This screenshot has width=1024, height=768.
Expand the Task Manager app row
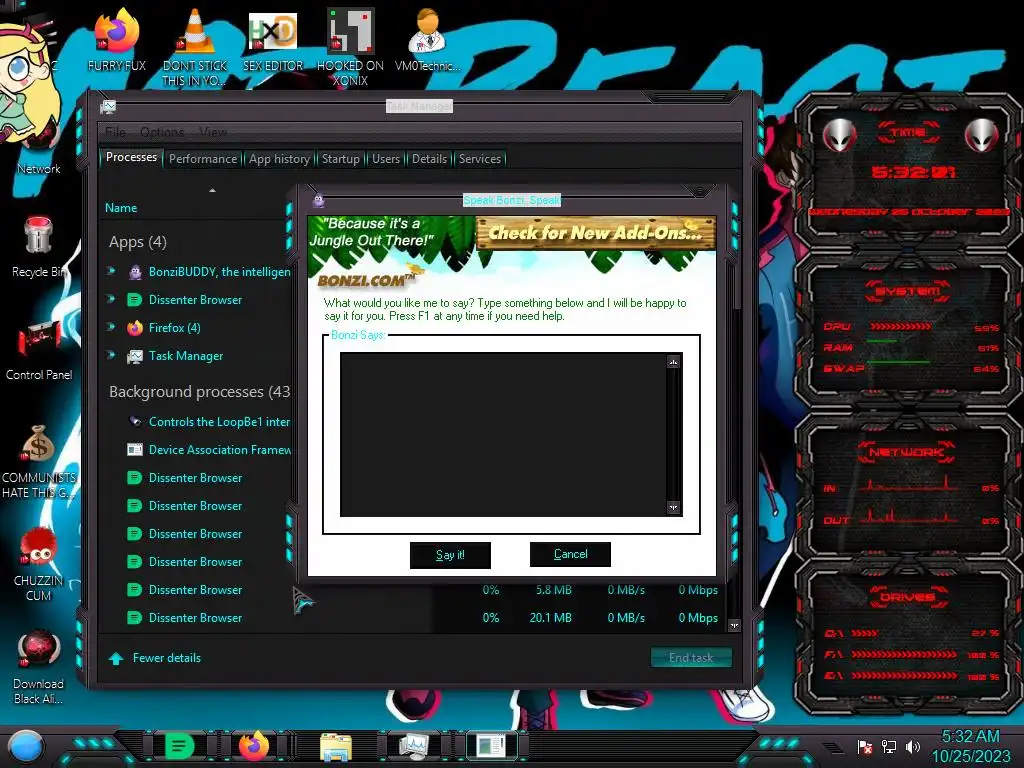111,355
